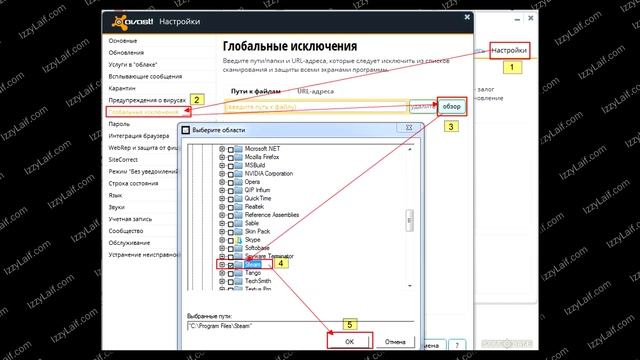This screenshot has height=360, width=640.
Task: Click the Softobase folder icon
Action: (239, 248)
